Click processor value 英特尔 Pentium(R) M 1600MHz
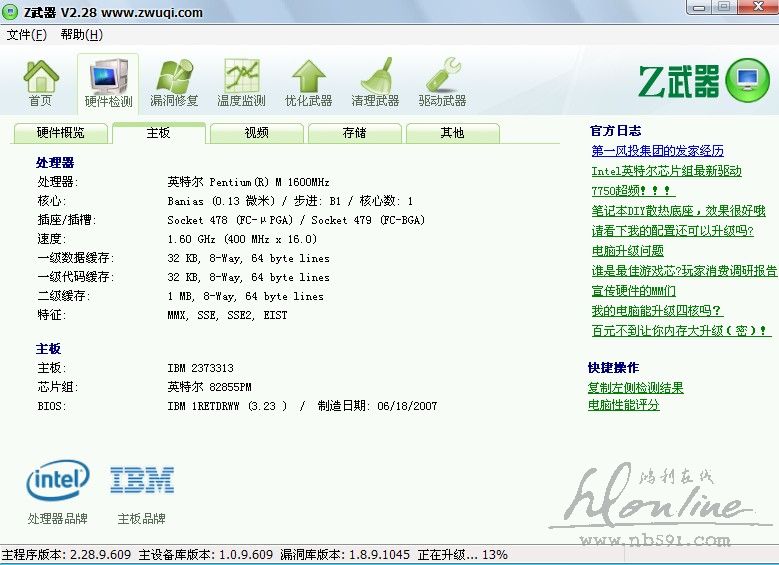 click(248, 182)
